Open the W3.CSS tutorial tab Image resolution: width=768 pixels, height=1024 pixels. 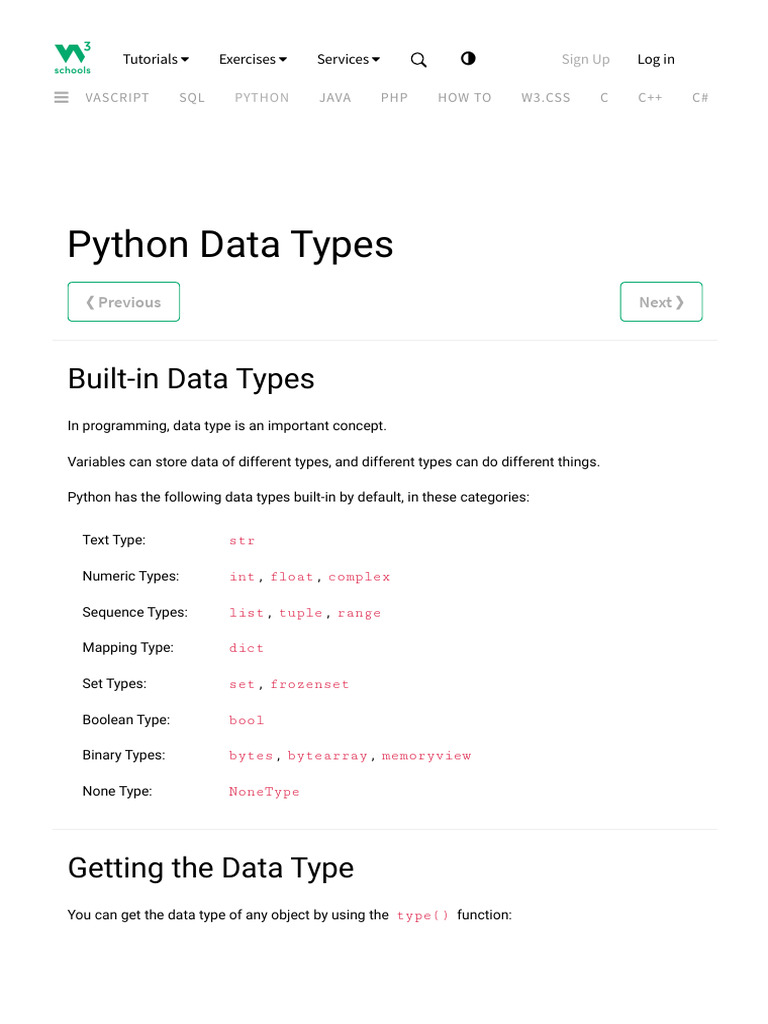(x=546, y=98)
